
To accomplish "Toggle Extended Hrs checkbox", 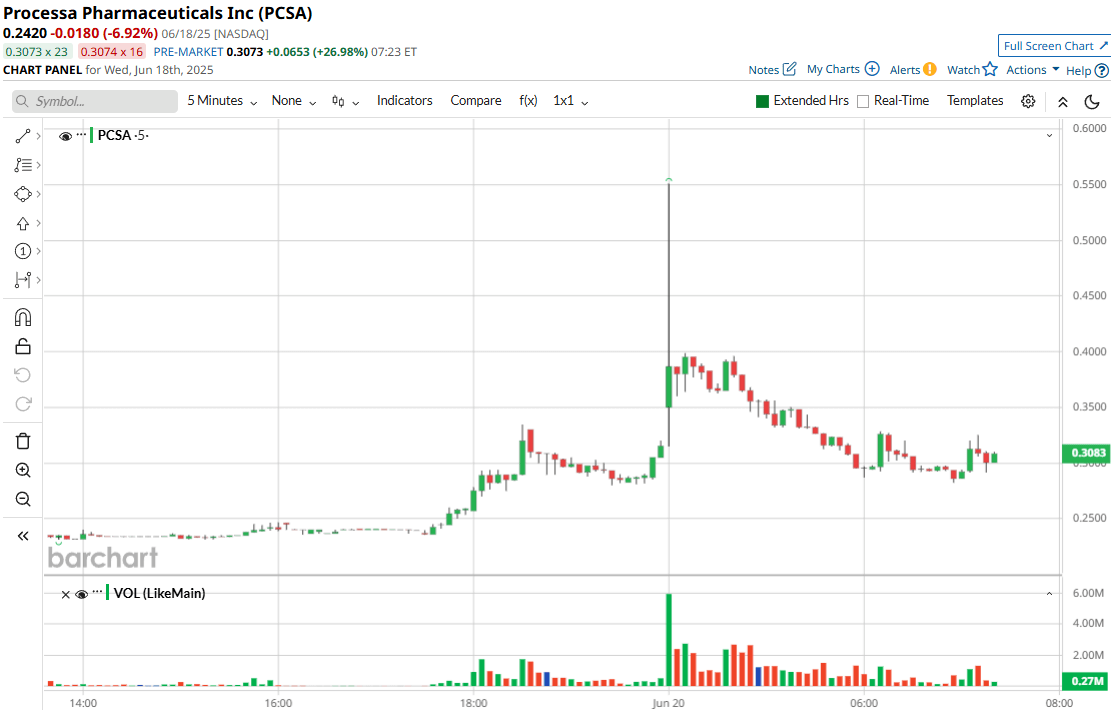I will (762, 101).
